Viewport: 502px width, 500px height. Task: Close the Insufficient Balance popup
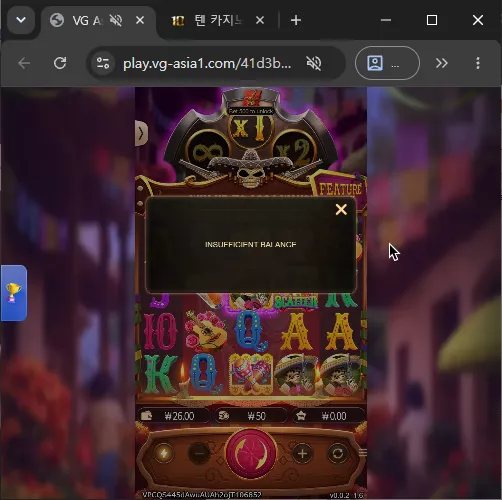[341, 210]
